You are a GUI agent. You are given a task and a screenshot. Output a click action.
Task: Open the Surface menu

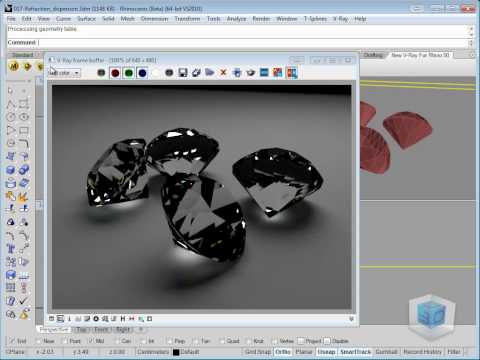[x=86, y=19]
